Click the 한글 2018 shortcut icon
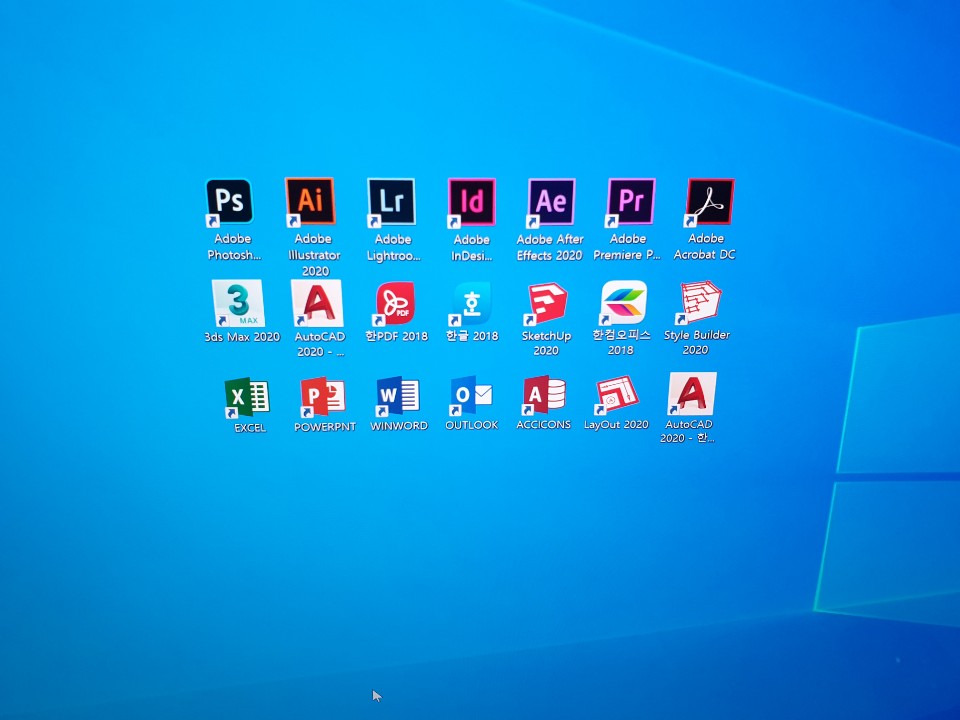Screen dimensions: 960x720 click(x=471, y=303)
